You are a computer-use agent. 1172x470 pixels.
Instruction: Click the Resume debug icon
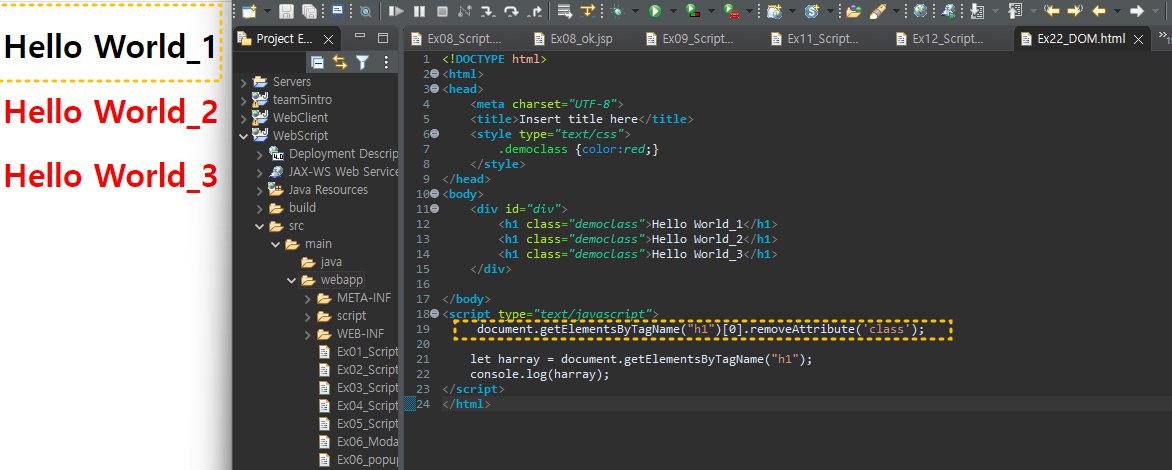click(x=396, y=11)
